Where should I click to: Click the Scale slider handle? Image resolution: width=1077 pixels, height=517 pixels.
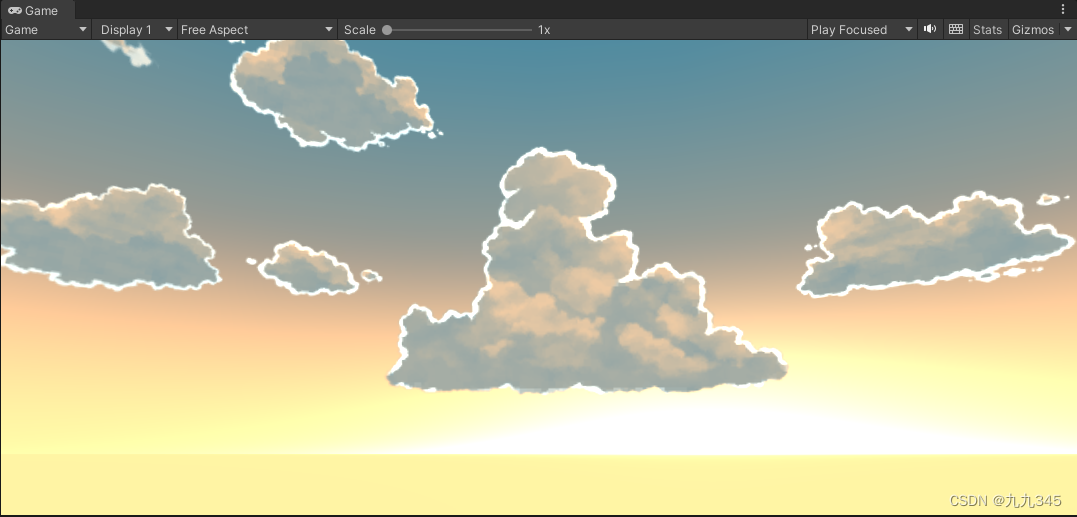[387, 30]
